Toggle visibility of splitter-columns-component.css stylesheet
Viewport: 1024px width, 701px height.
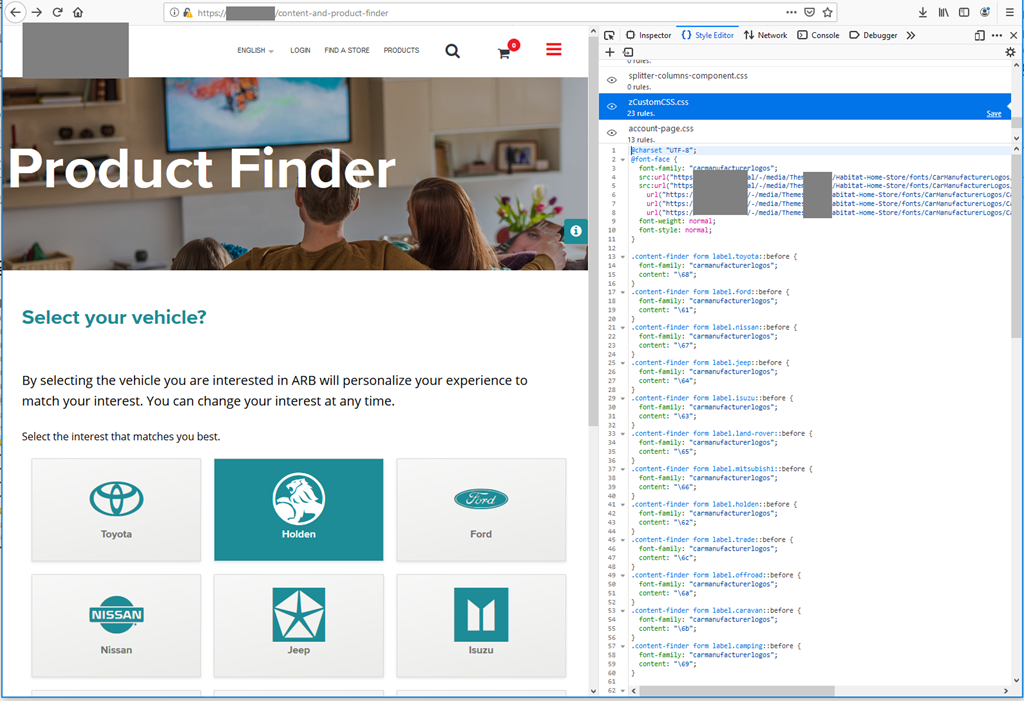tap(612, 80)
